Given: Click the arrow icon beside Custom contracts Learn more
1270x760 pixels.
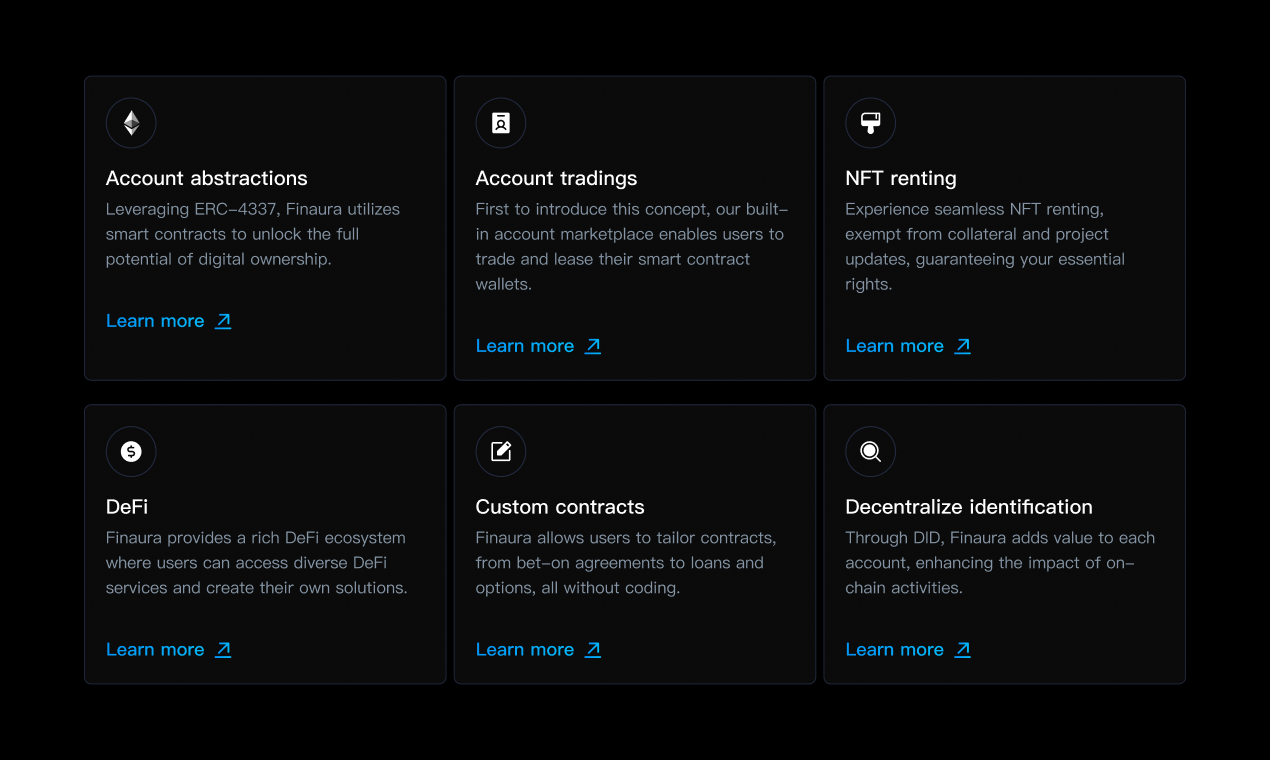Looking at the screenshot, I should point(593,650).
